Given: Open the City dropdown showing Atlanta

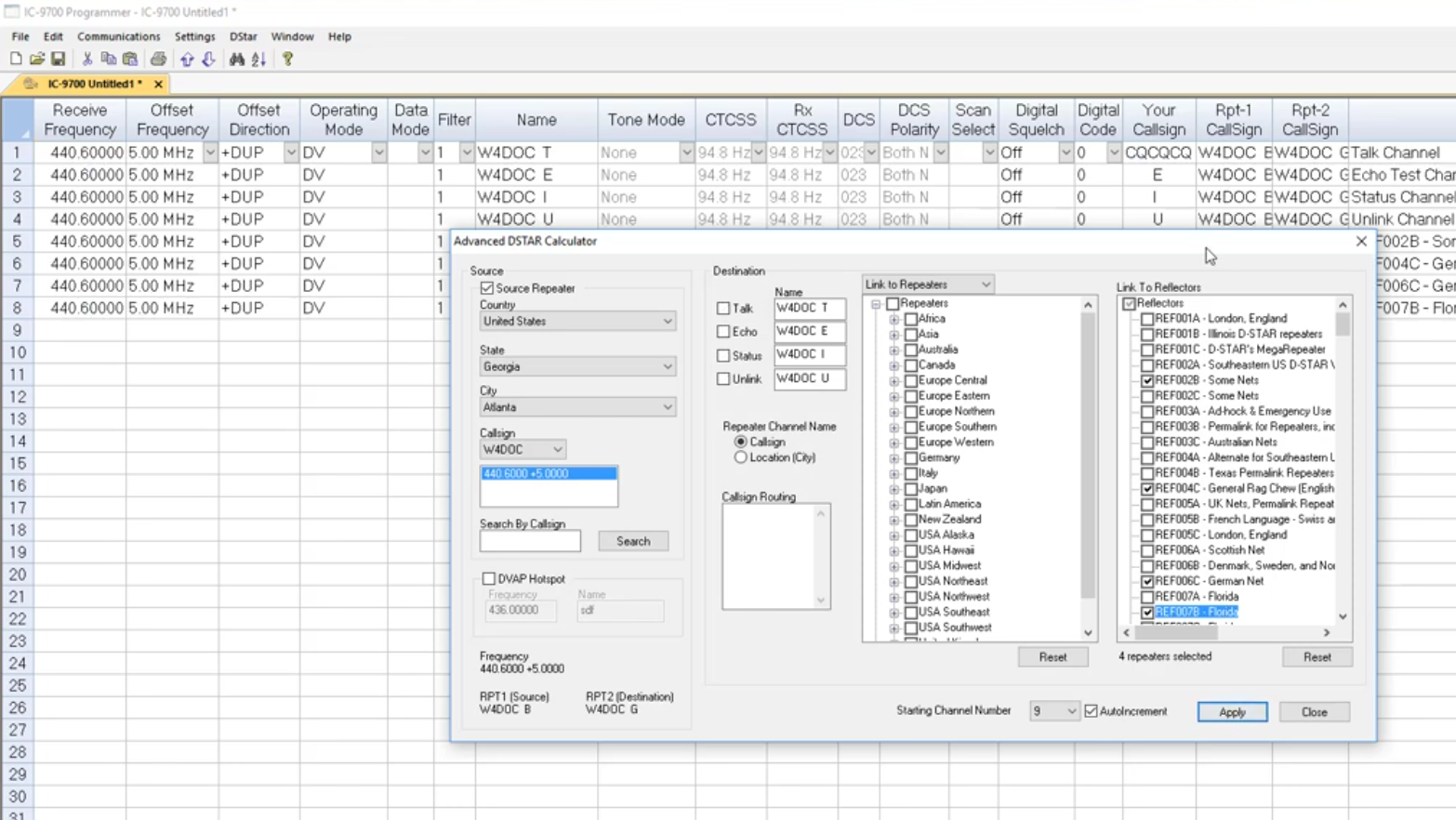Looking at the screenshot, I should [x=577, y=407].
